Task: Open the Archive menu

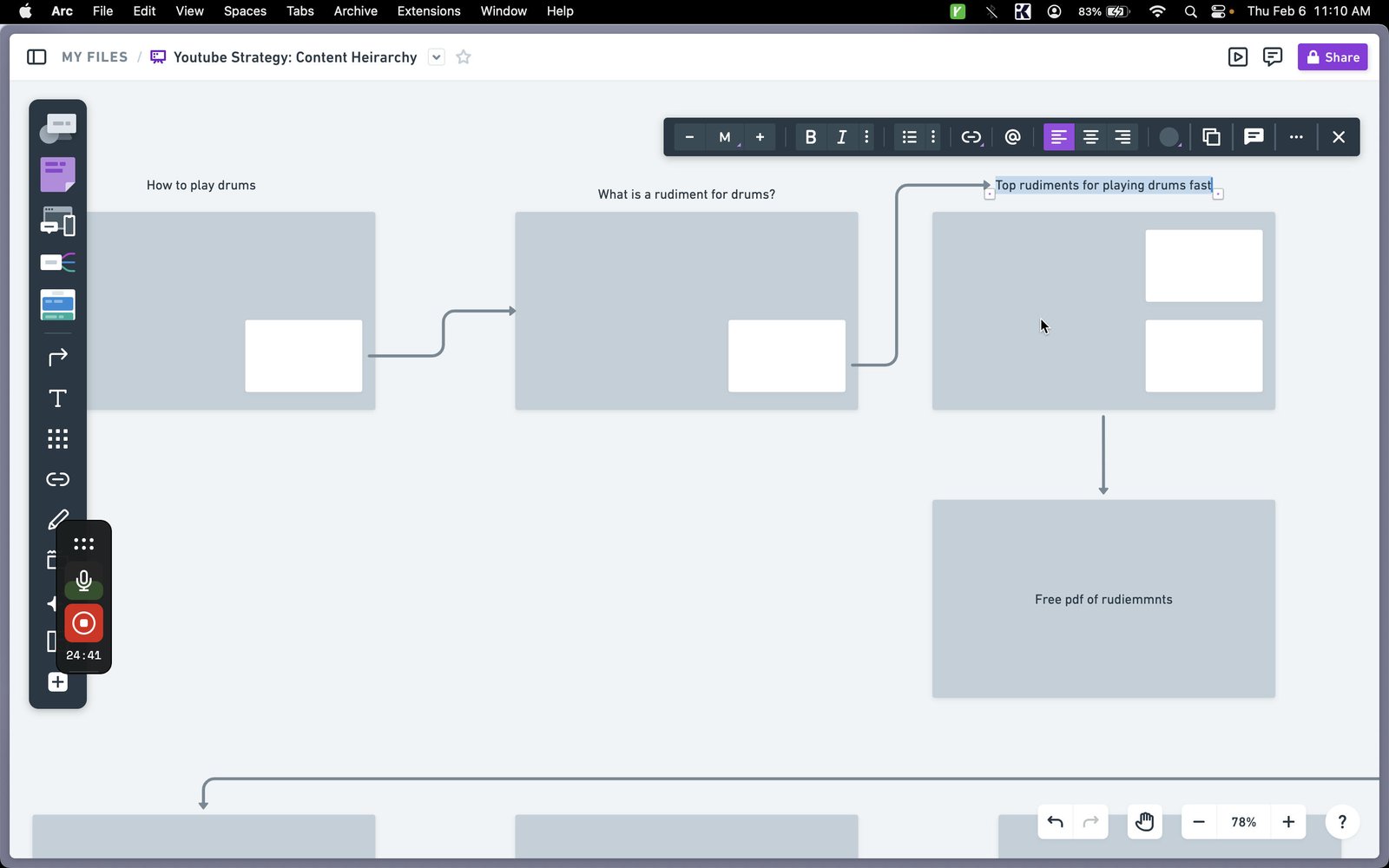Action: (355, 11)
